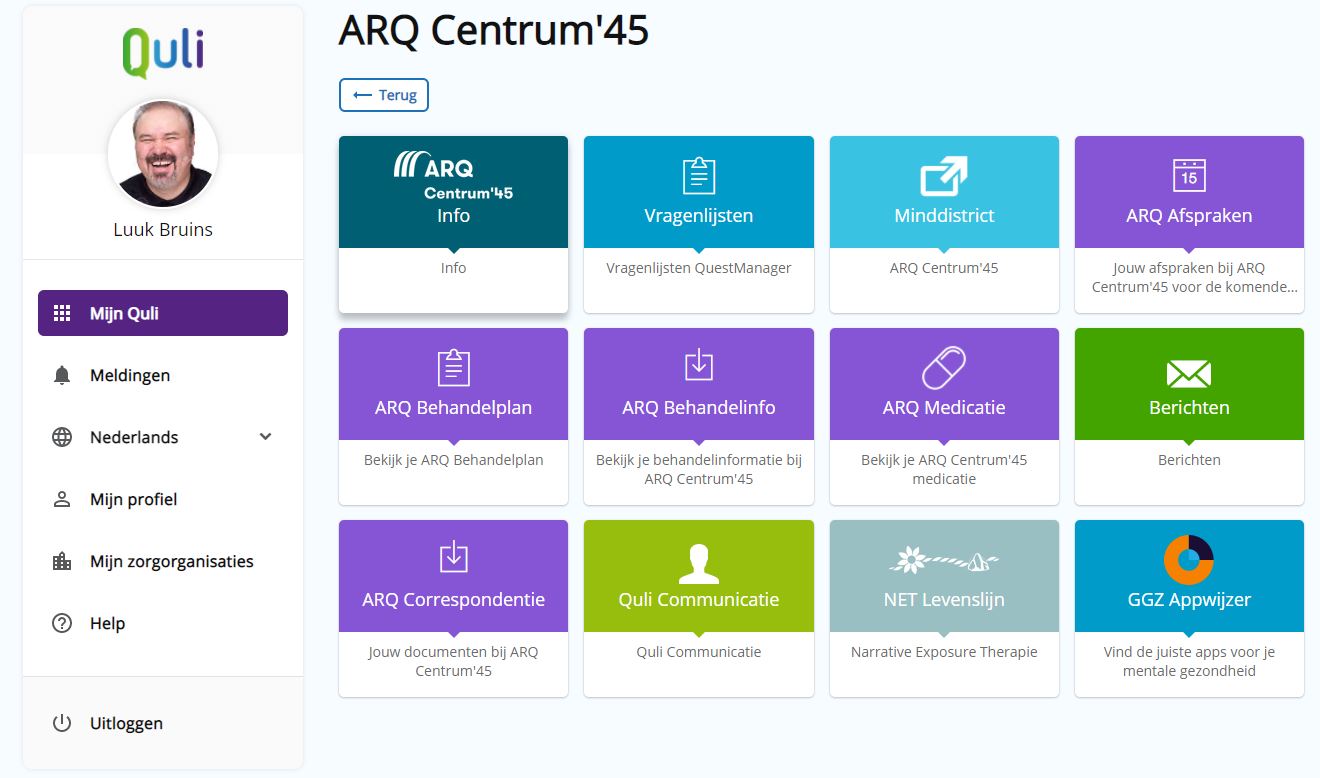Screen dimensions: 1320x778
Task: Click 'Narrative Exposure Therapie' description
Action: click(x=944, y=652)
